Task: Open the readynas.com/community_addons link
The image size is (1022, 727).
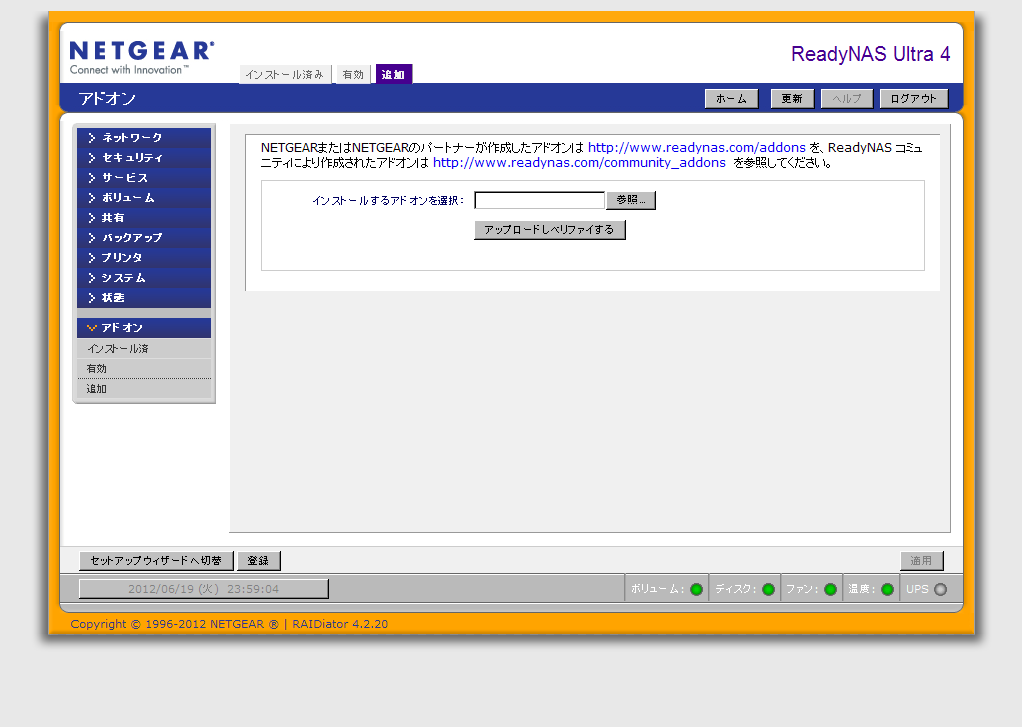Action: tap(579, 162)
